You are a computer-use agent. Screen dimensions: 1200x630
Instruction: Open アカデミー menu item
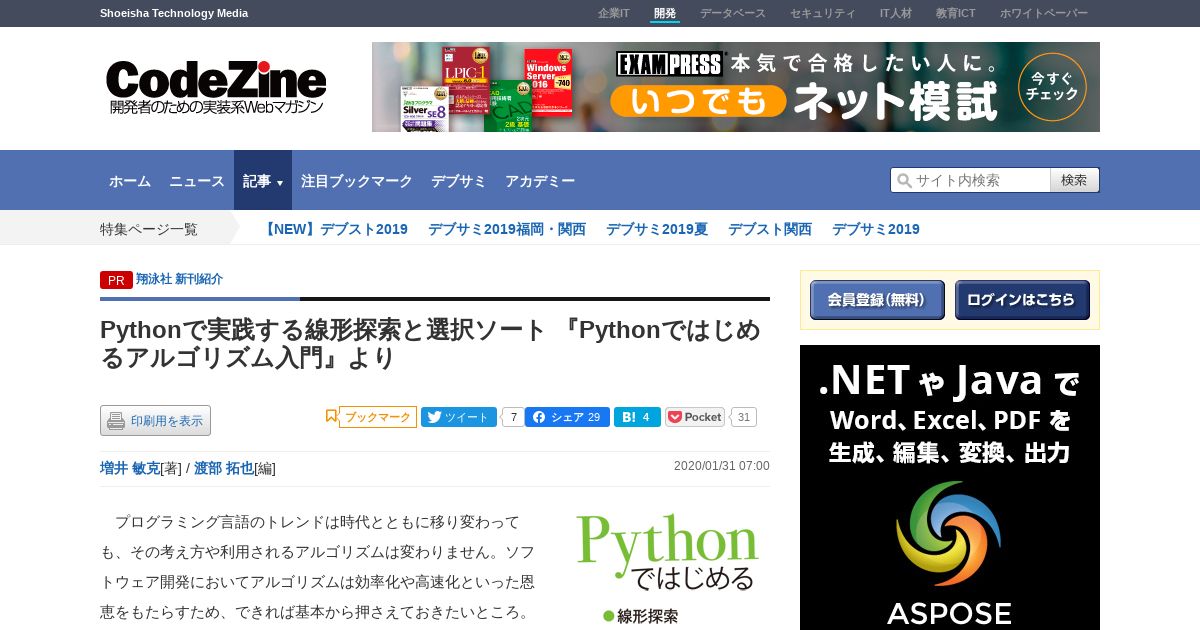pyautogui.click(x=540, y=181)
